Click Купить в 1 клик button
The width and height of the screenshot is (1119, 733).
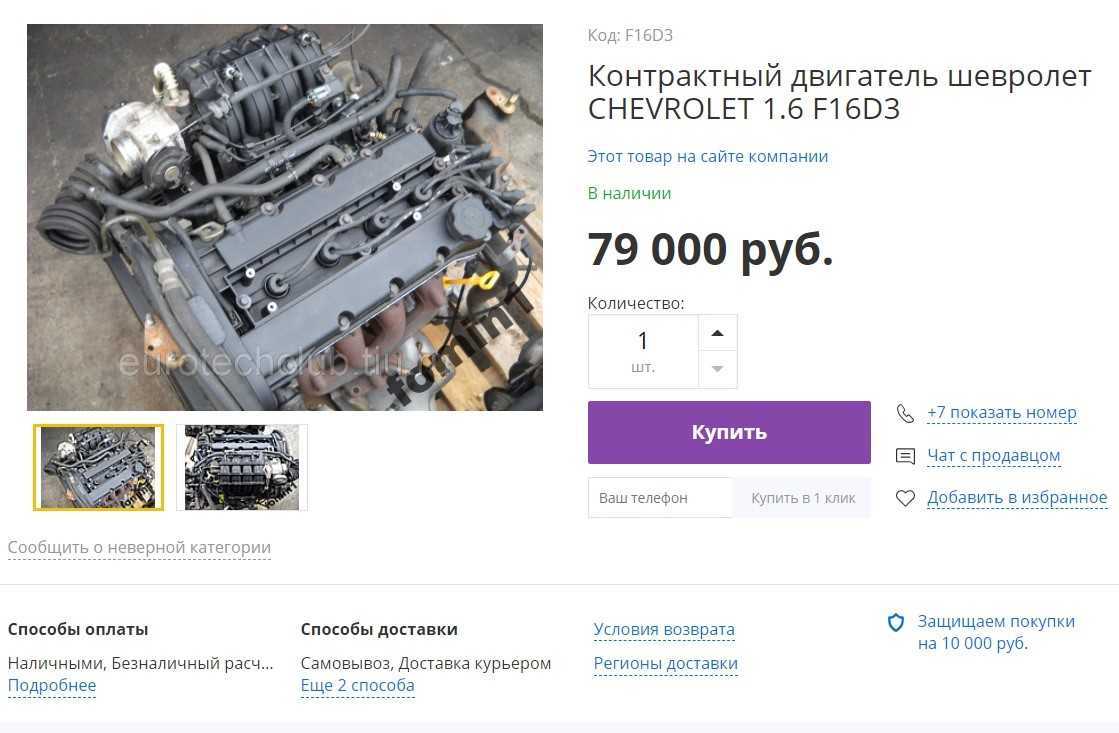(x=802, y=498)
